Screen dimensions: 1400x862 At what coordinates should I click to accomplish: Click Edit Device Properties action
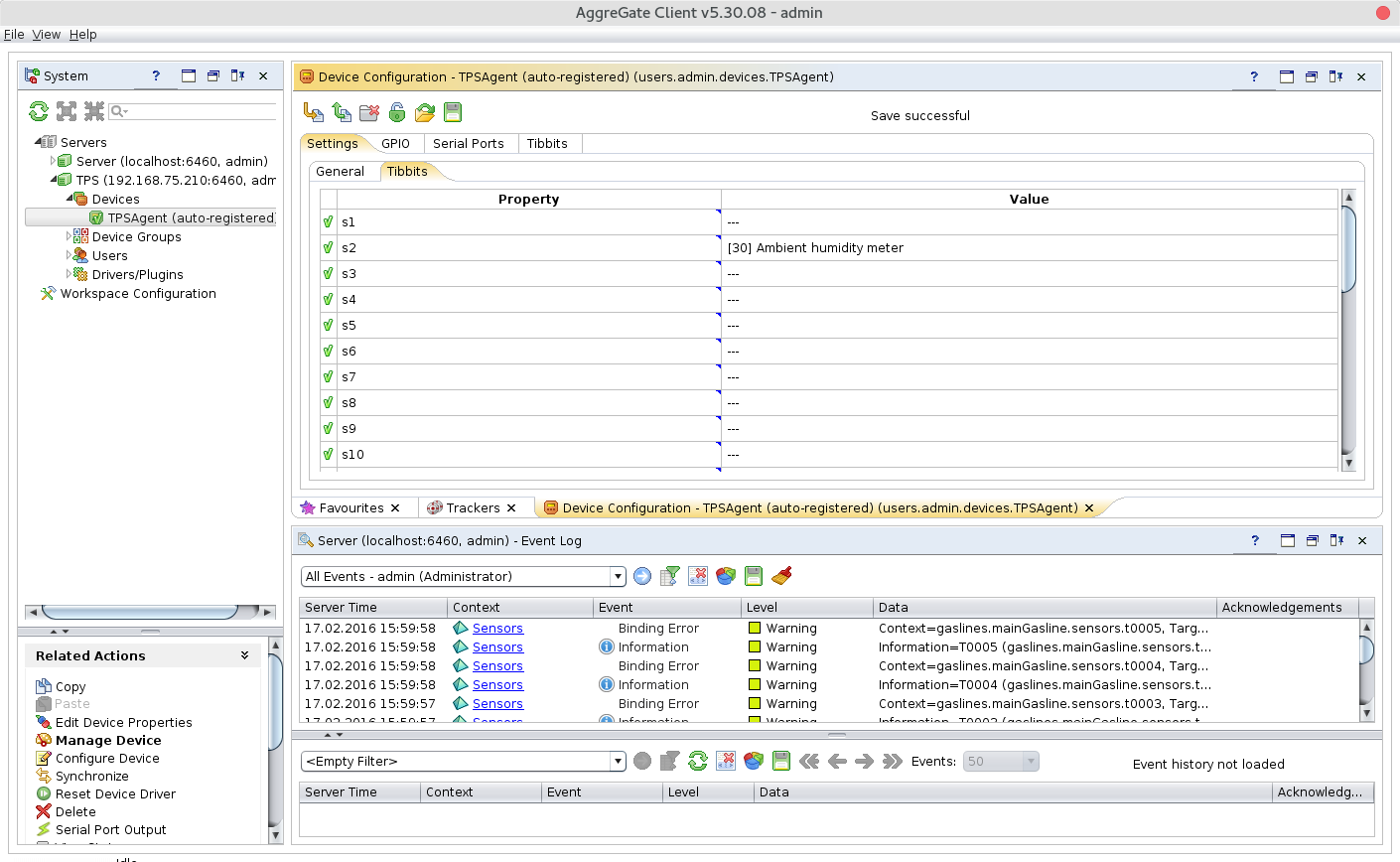124,722
